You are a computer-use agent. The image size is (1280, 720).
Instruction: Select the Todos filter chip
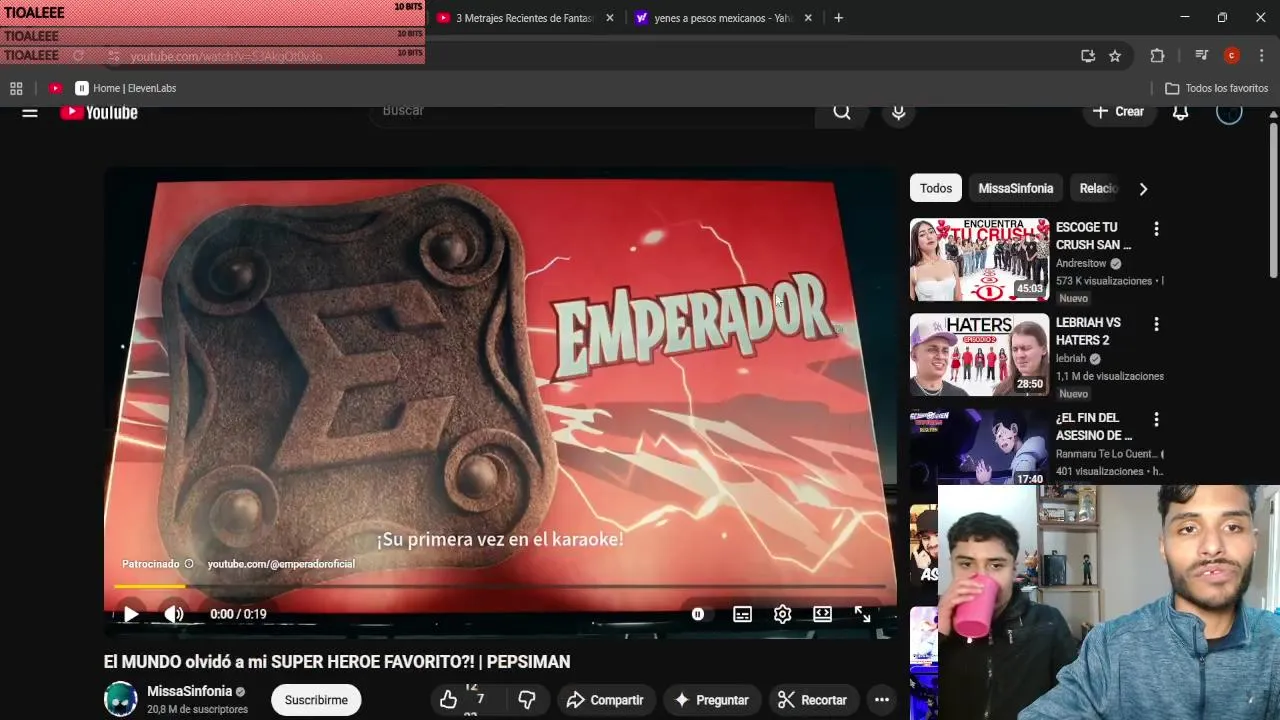pyautogui.click(x=936, y=188)
